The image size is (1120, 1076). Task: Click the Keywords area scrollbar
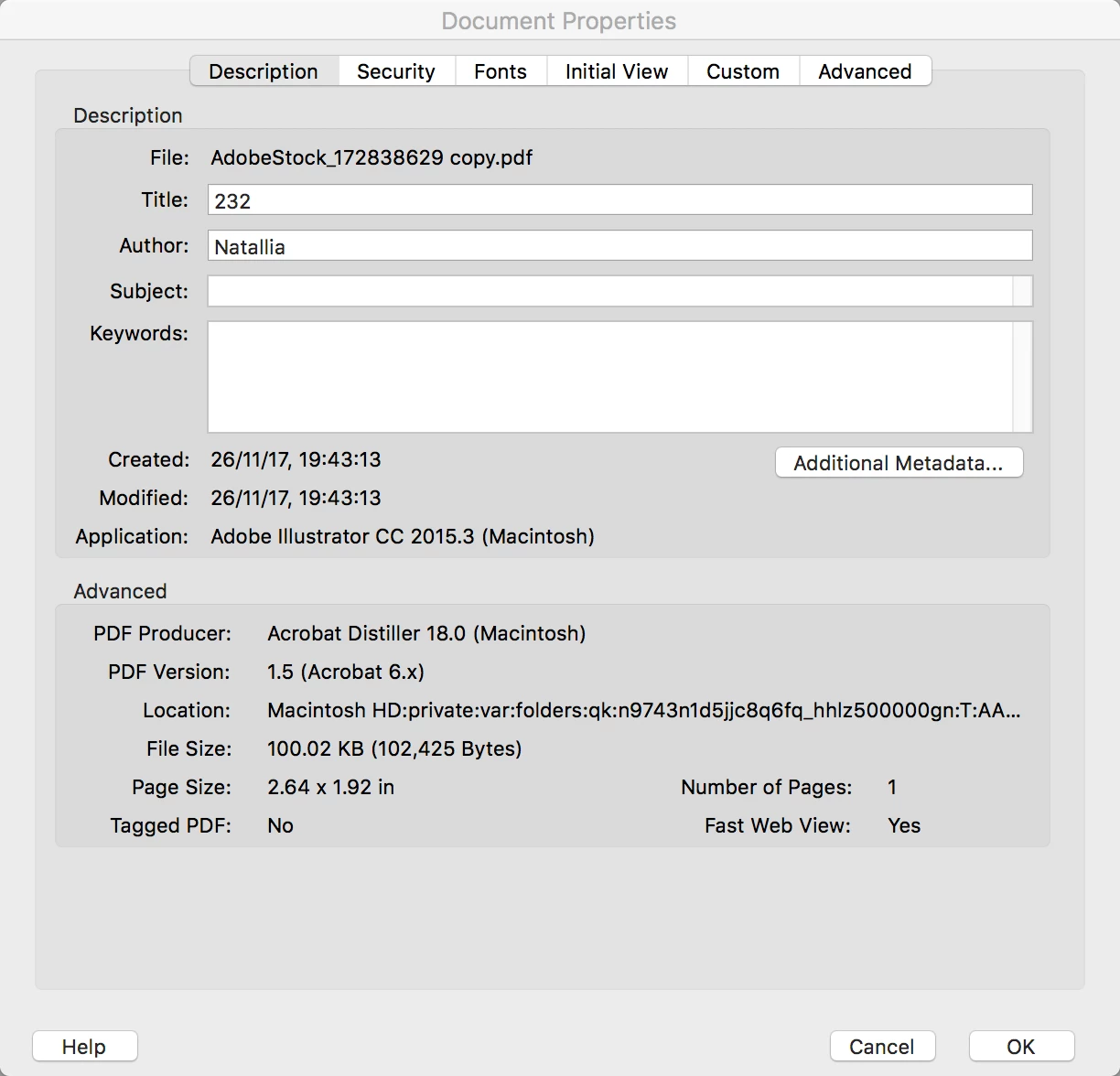pos(1023,376)
